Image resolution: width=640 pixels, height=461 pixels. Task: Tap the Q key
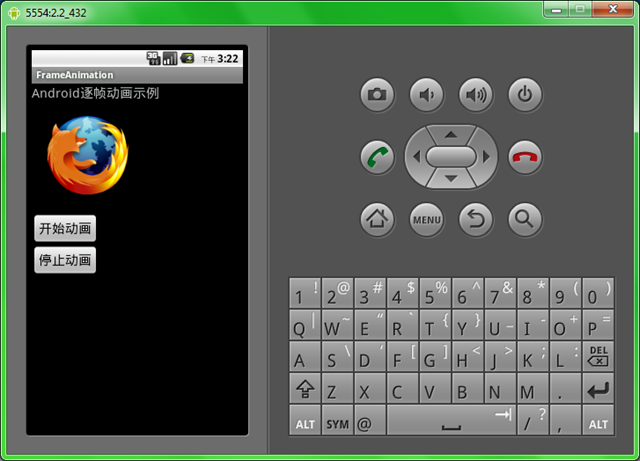(305, 325)
